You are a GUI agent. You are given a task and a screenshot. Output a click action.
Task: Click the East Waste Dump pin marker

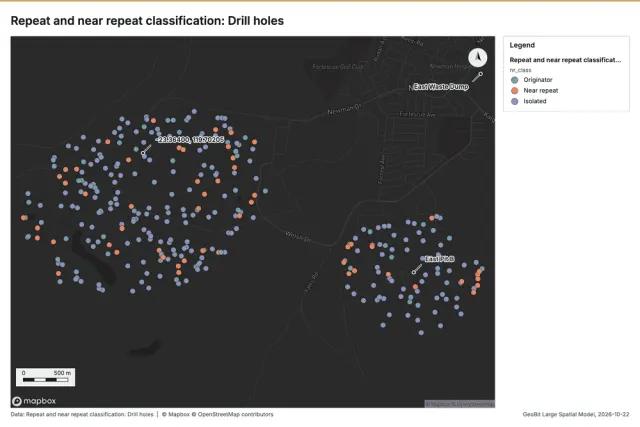tap(481, 74)
